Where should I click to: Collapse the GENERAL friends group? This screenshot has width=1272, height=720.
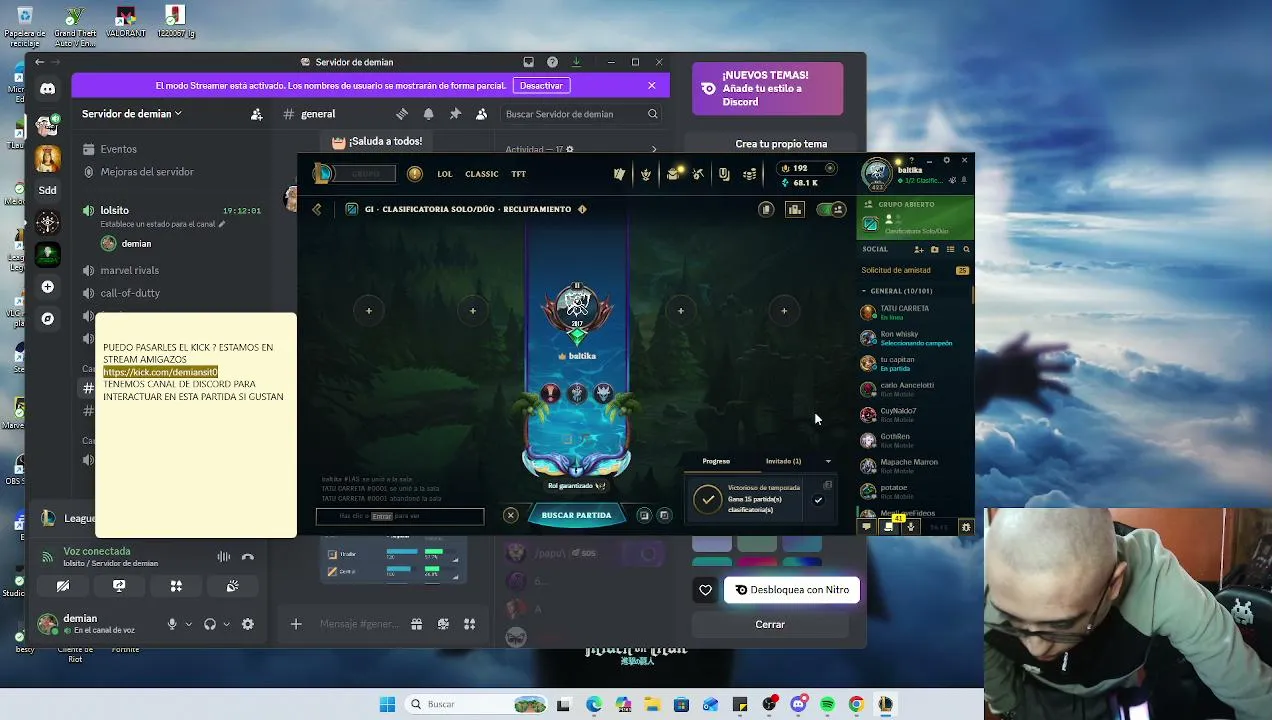[x=864, y=291]
